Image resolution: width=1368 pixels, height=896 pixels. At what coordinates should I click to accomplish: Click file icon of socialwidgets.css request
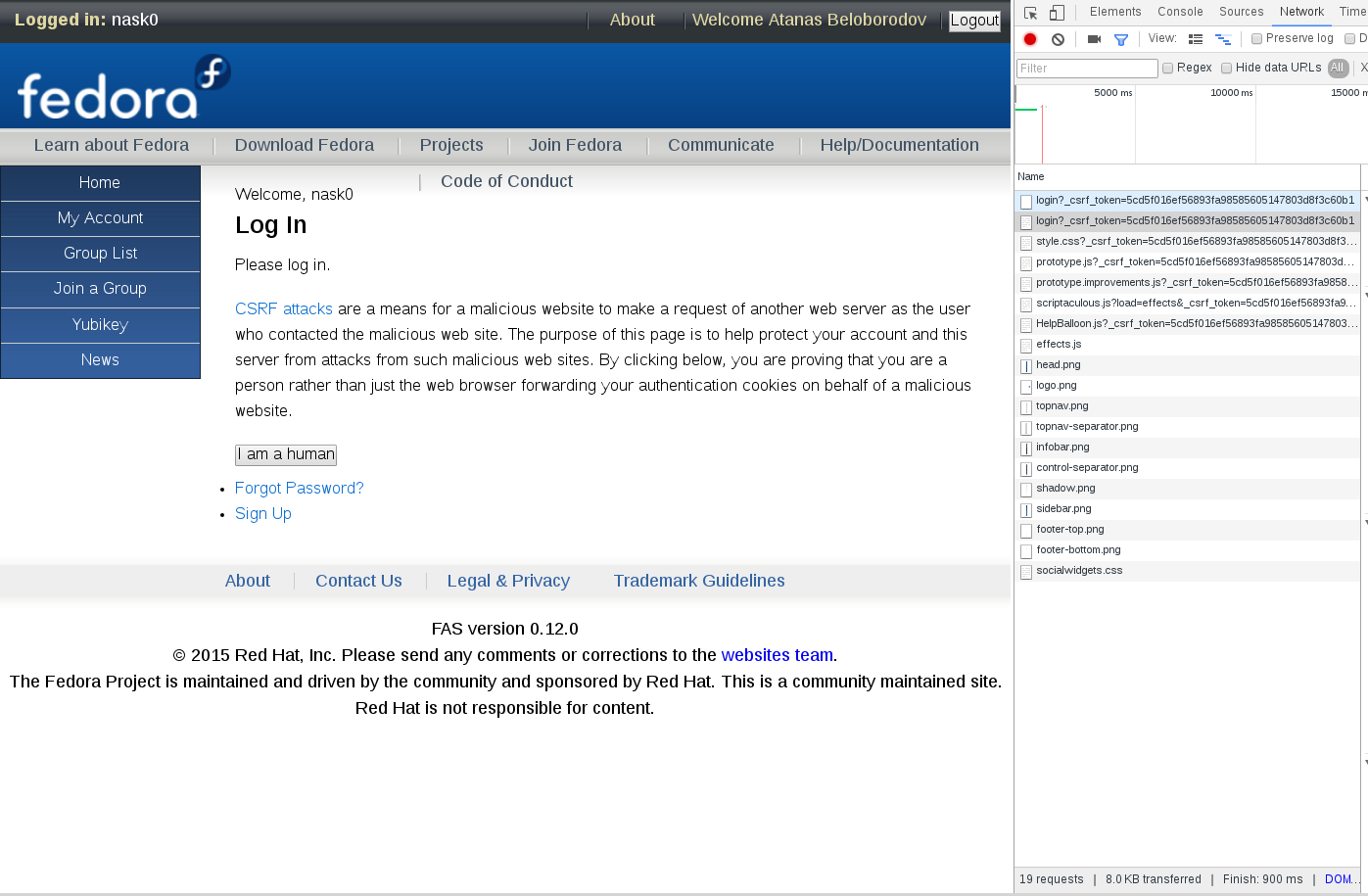1026,572
